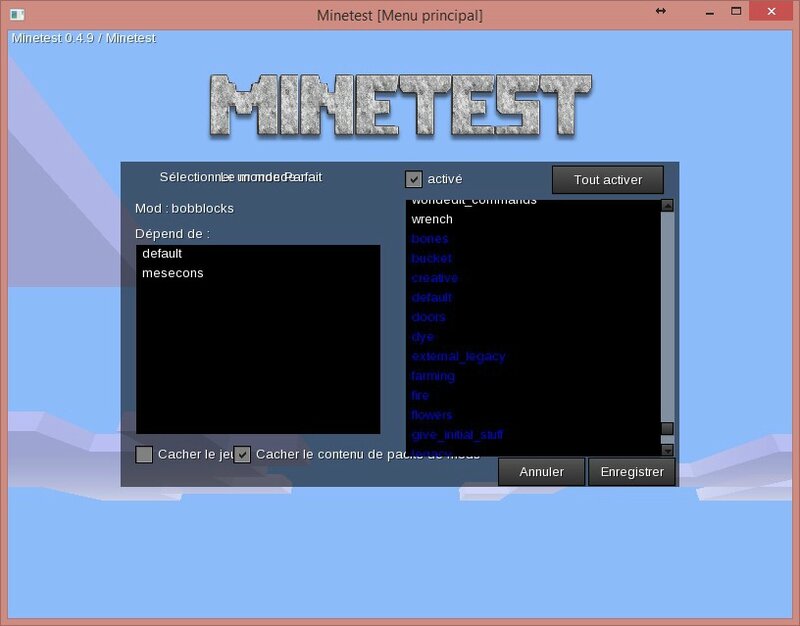Choose "creative" in the mod list

pyautogui.click(x=434, y=278)
